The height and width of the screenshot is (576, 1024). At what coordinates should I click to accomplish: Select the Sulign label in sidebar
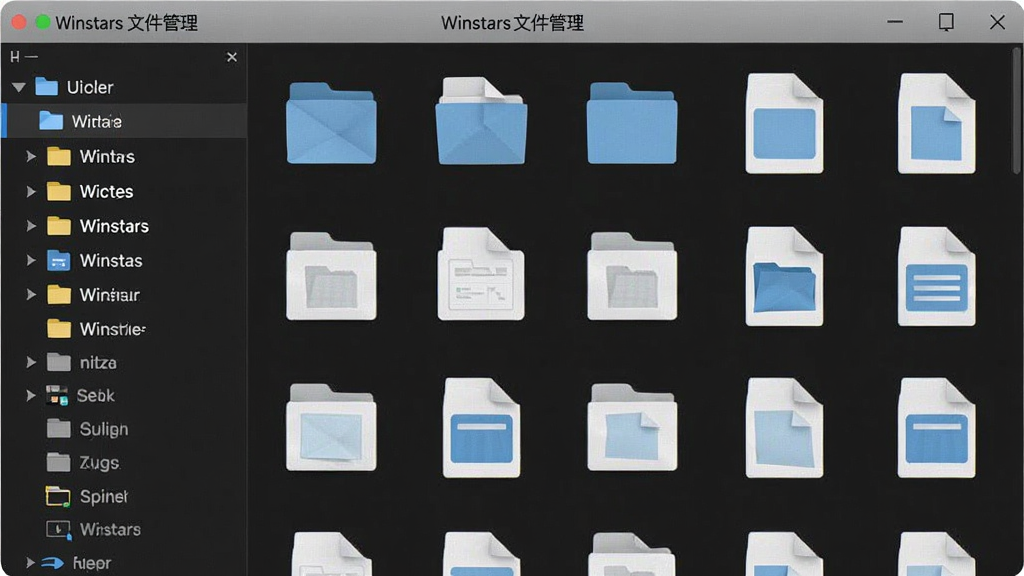point(104,429)
